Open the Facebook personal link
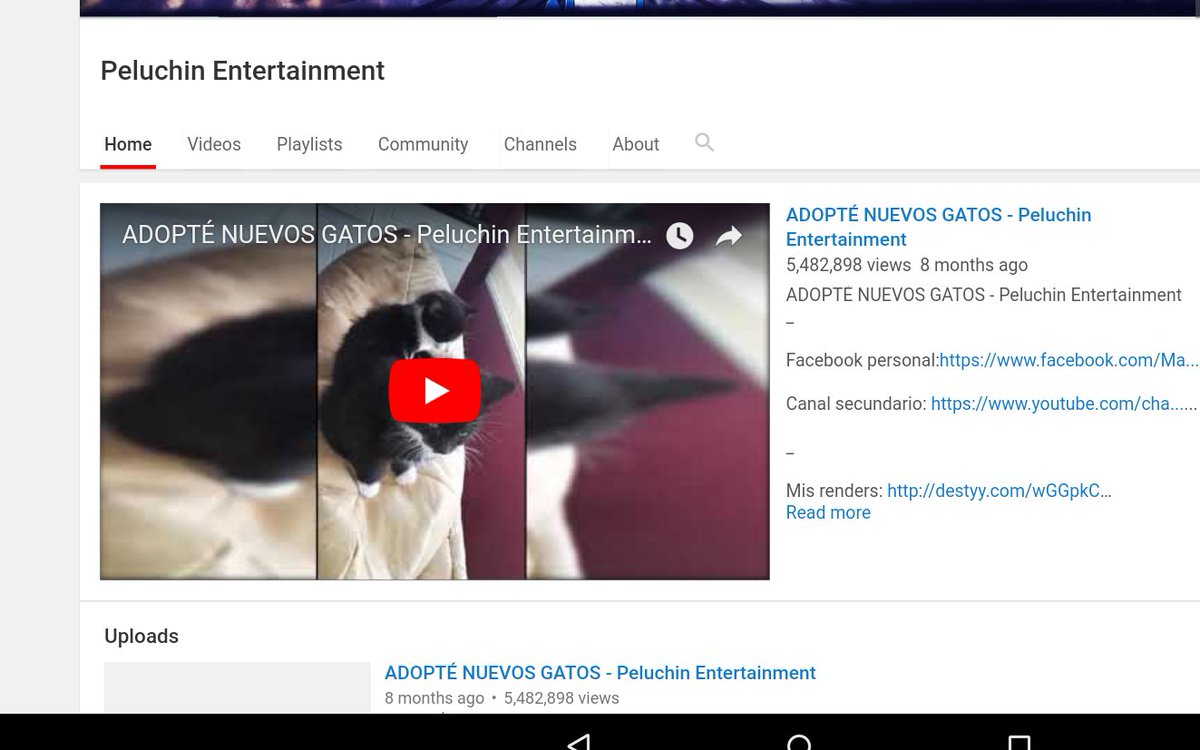The height and width of the screenshot is (750, 1200). click(x=1068, y=360)
